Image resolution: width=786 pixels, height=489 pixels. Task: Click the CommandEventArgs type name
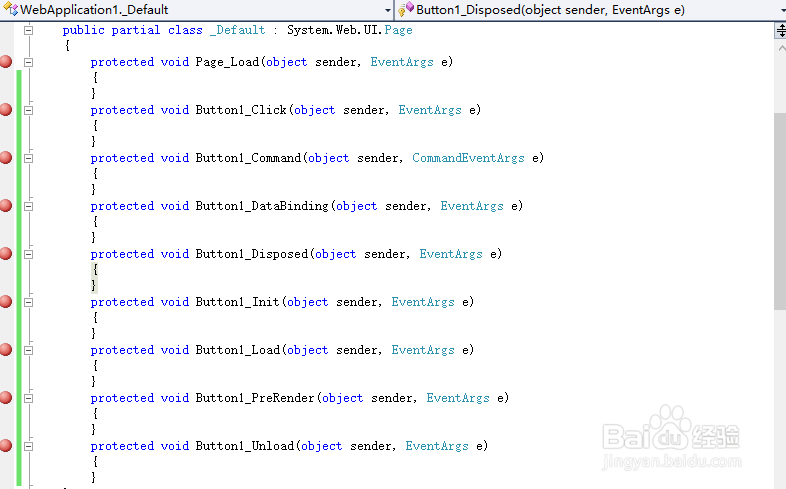coord(468,158)
